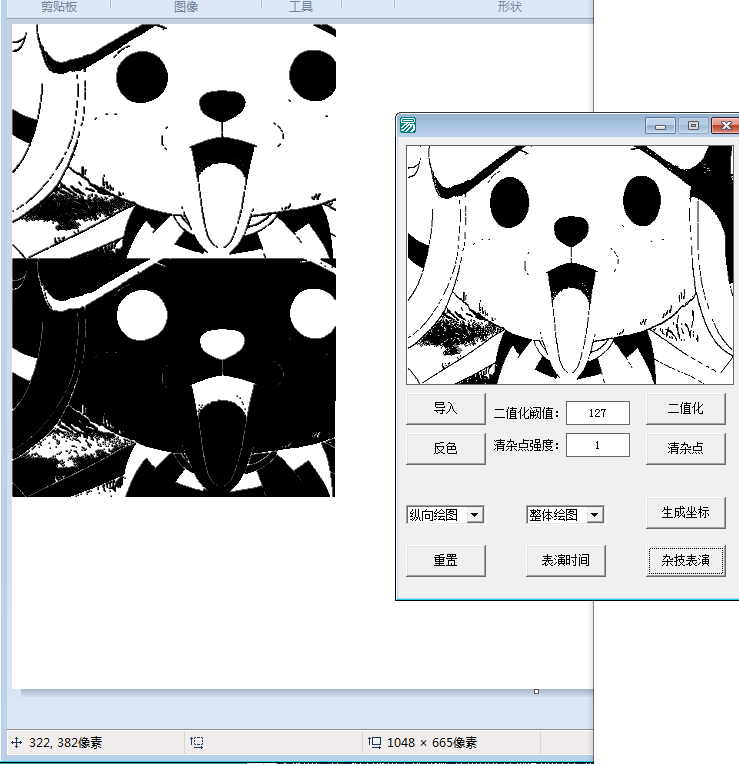Open the 纵向绘图 dropdown
Viewport: 739px width, 764px height.
coord(474,515)
